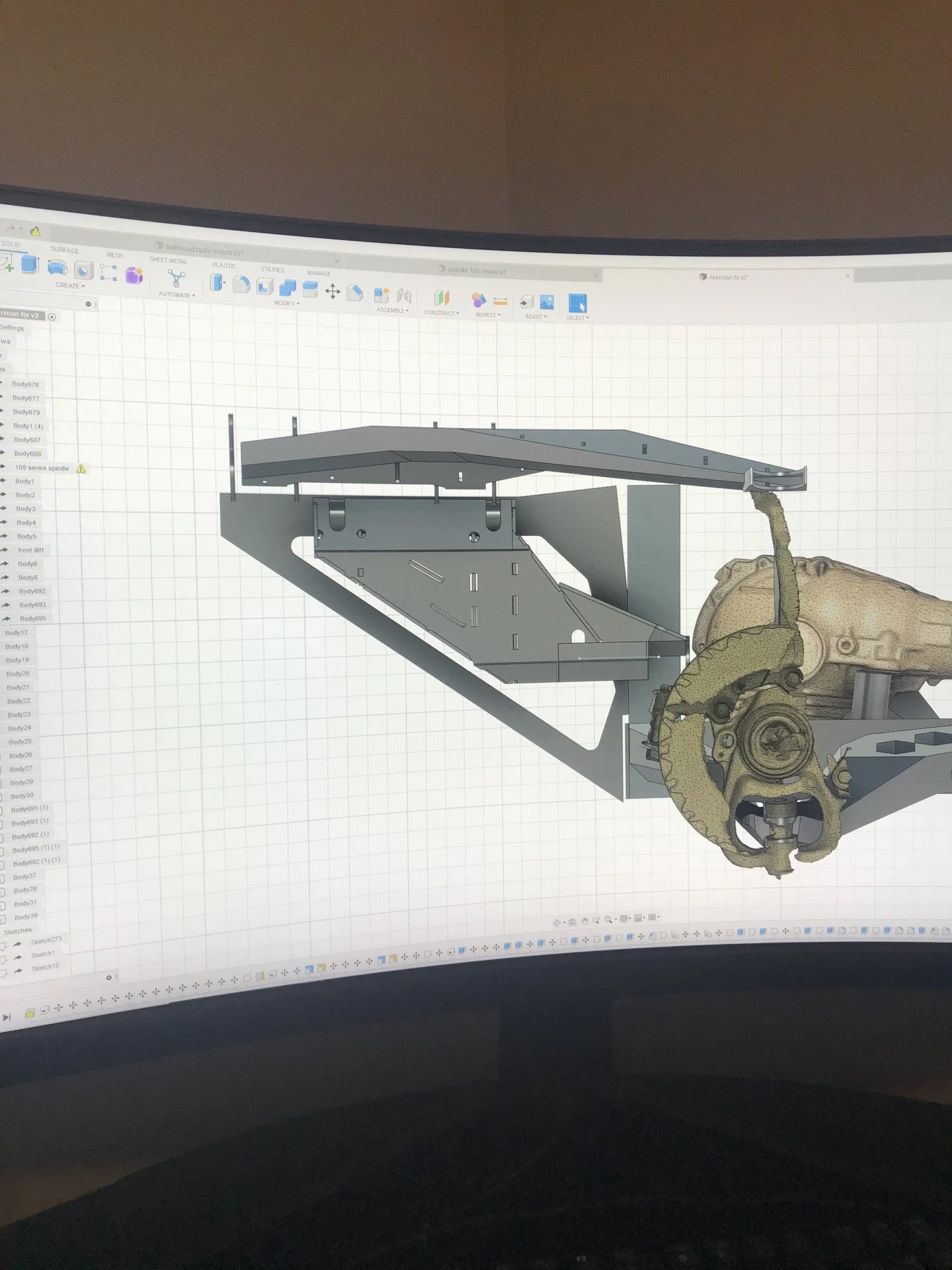
Task: Toggle visibility of Body693 (1)
Action: point(3,824)
